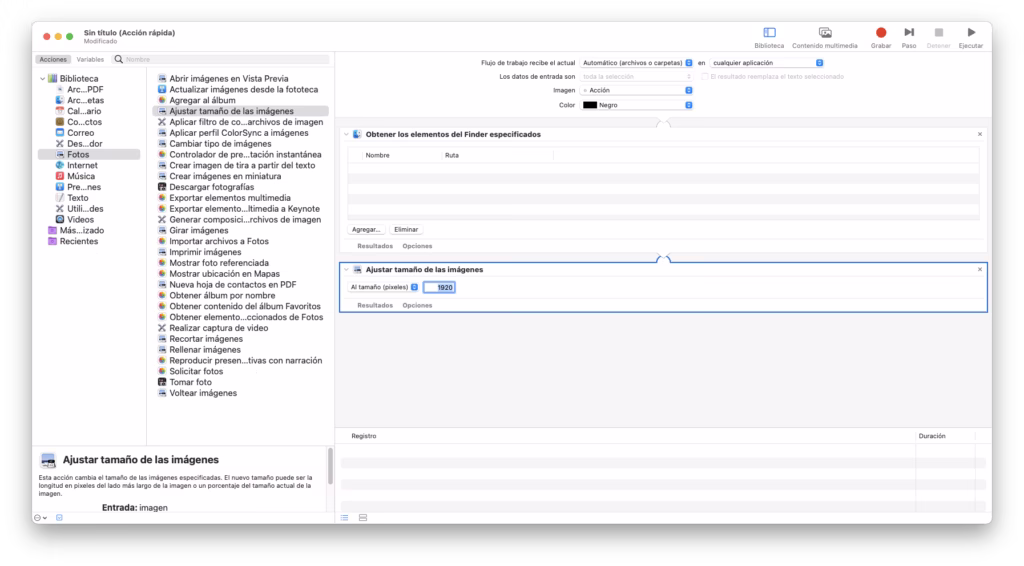
Task: Select the Internet library category
Action: point(82,165)
